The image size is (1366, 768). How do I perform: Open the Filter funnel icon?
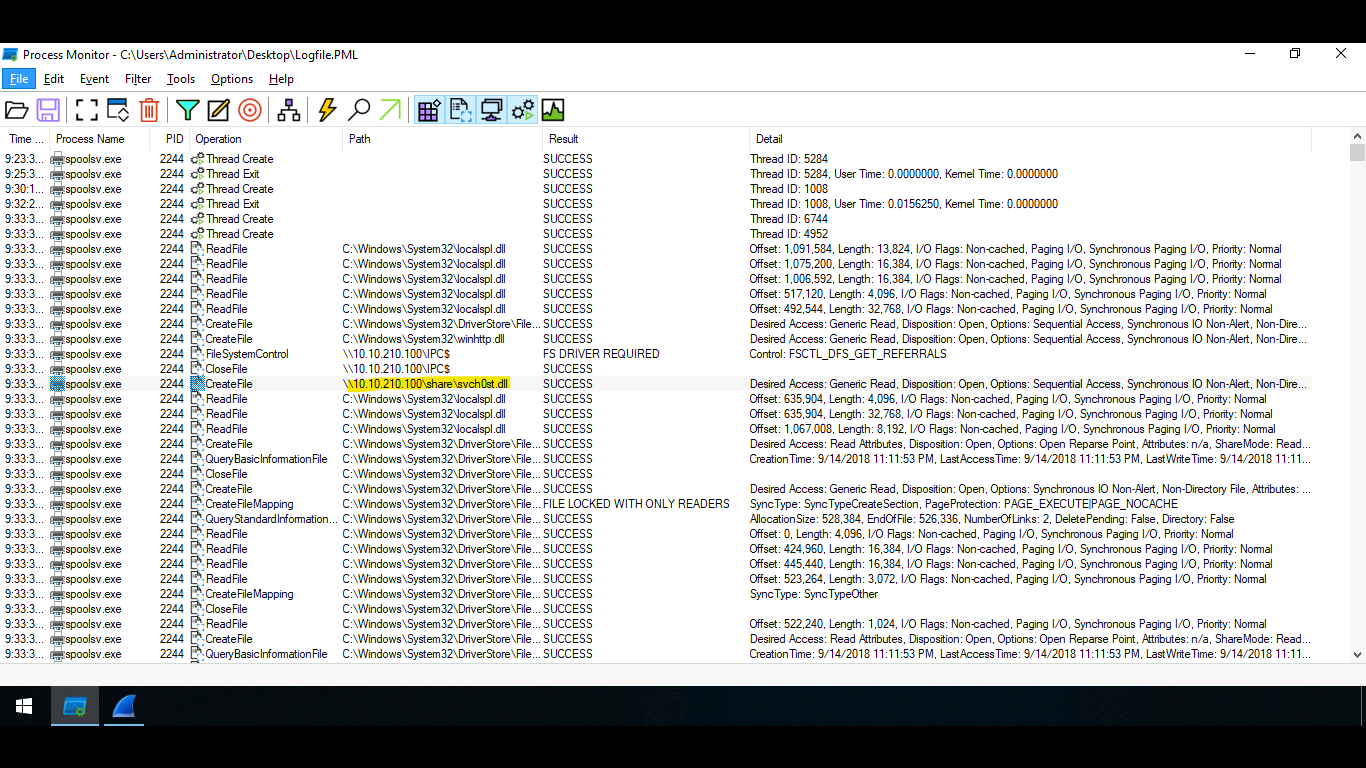187,110
